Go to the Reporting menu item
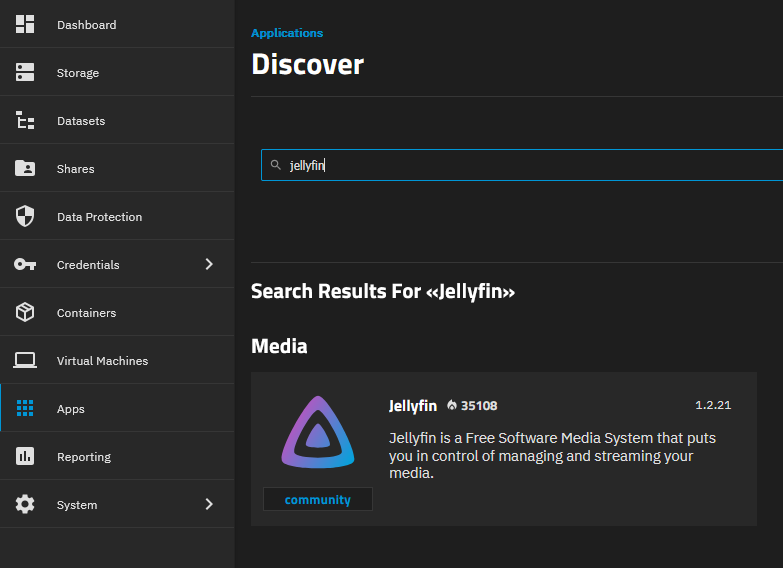 84,457
